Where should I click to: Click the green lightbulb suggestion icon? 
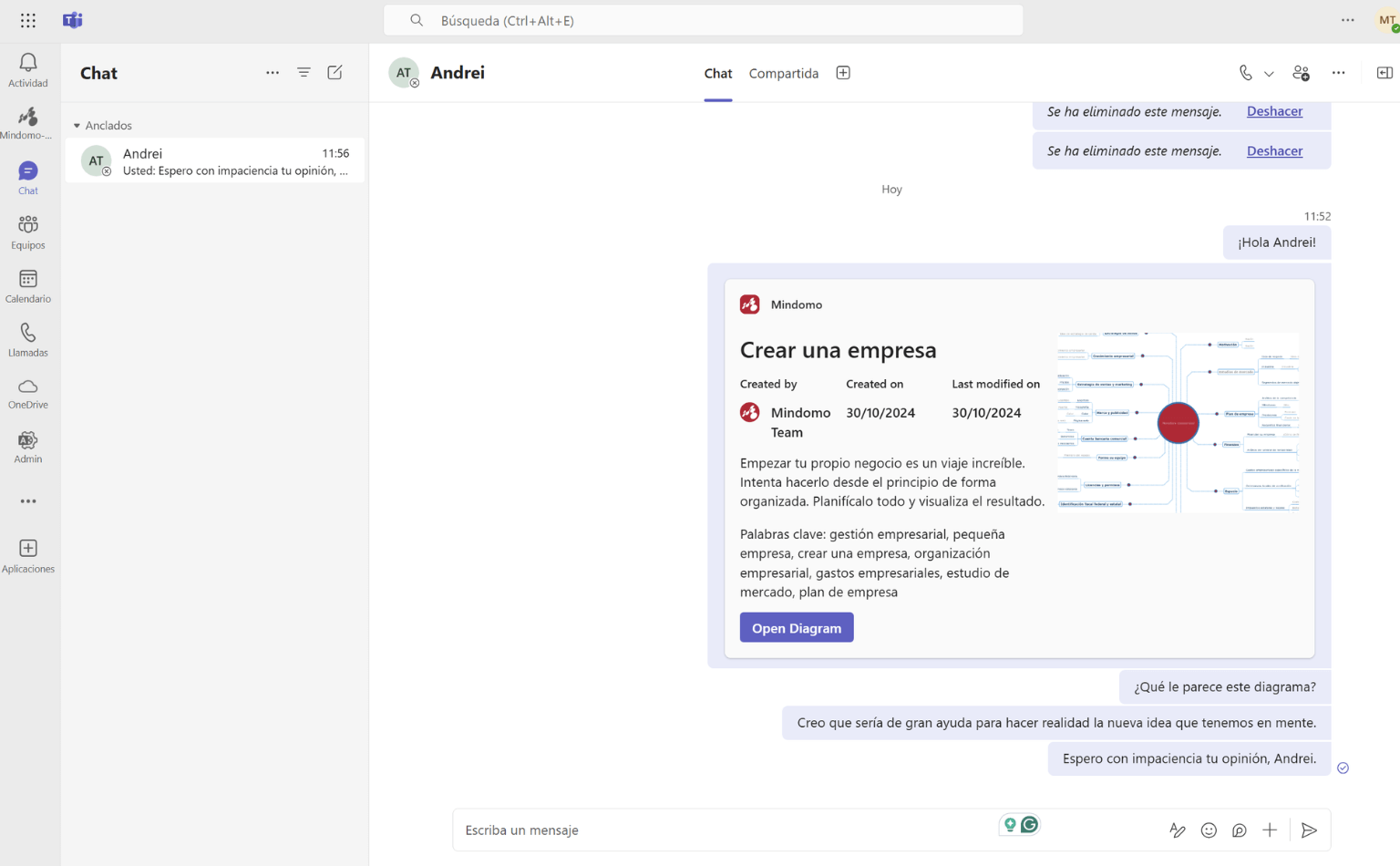point(1010,824)
